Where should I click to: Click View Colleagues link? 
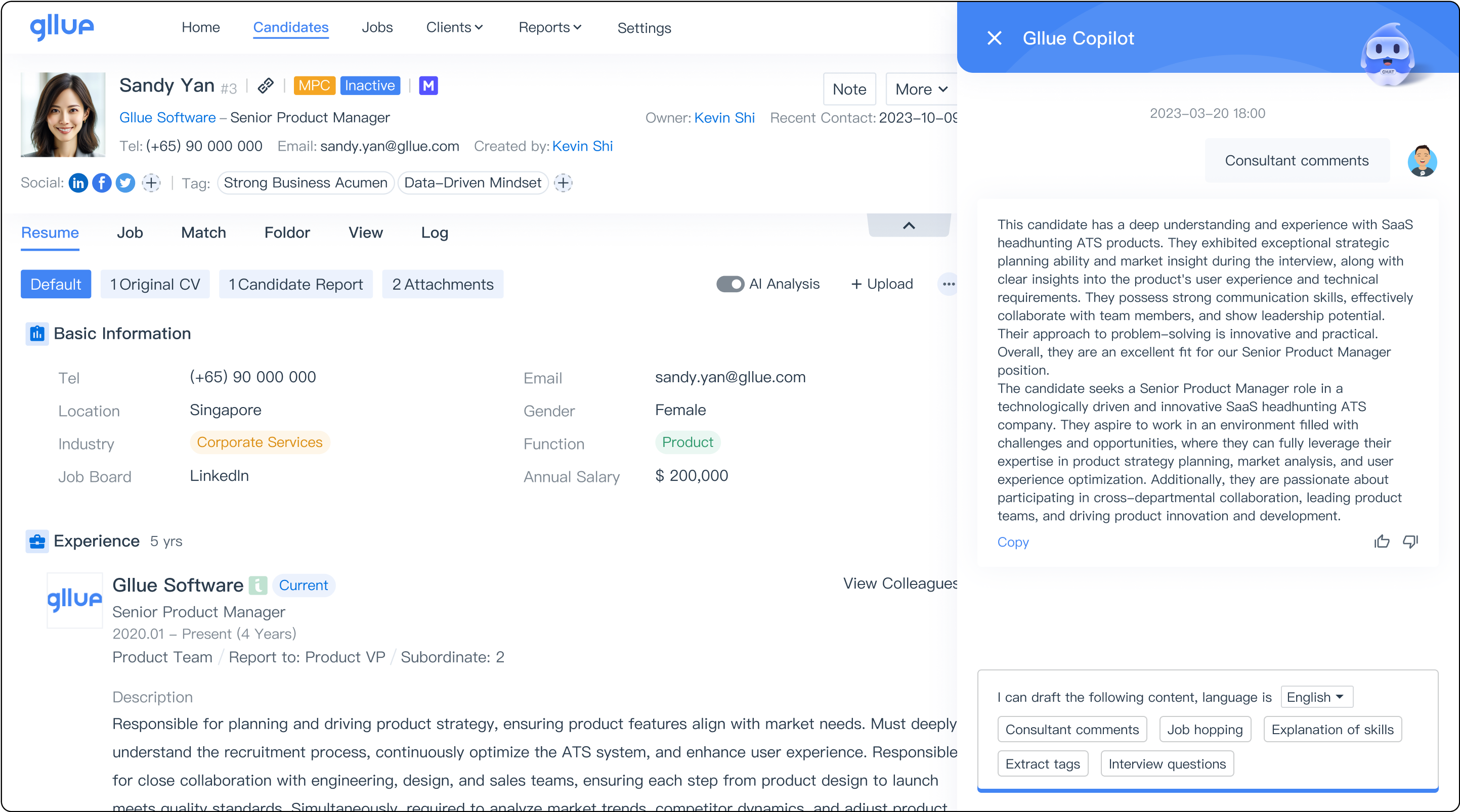point(899,583)
